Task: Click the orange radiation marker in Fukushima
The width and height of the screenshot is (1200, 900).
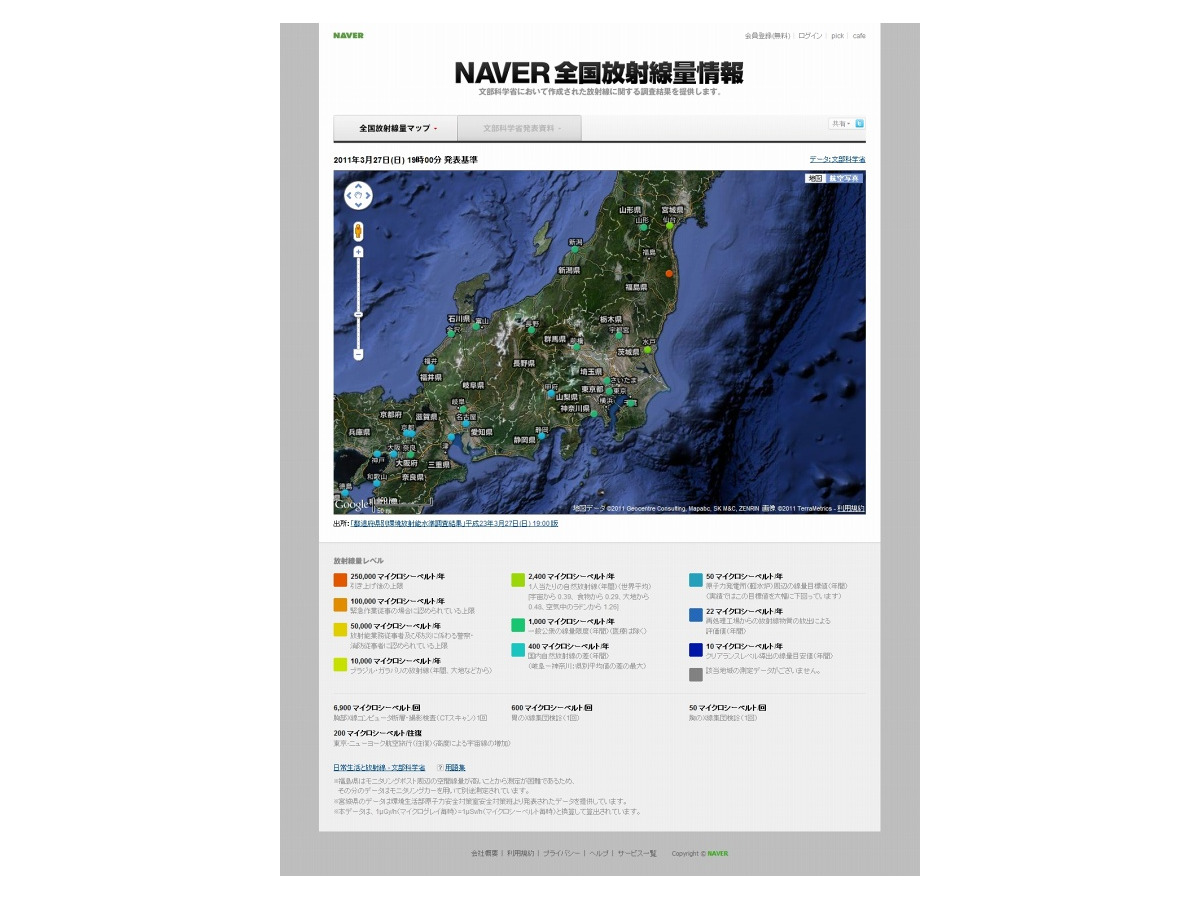Action: click(x=669, y=273)
